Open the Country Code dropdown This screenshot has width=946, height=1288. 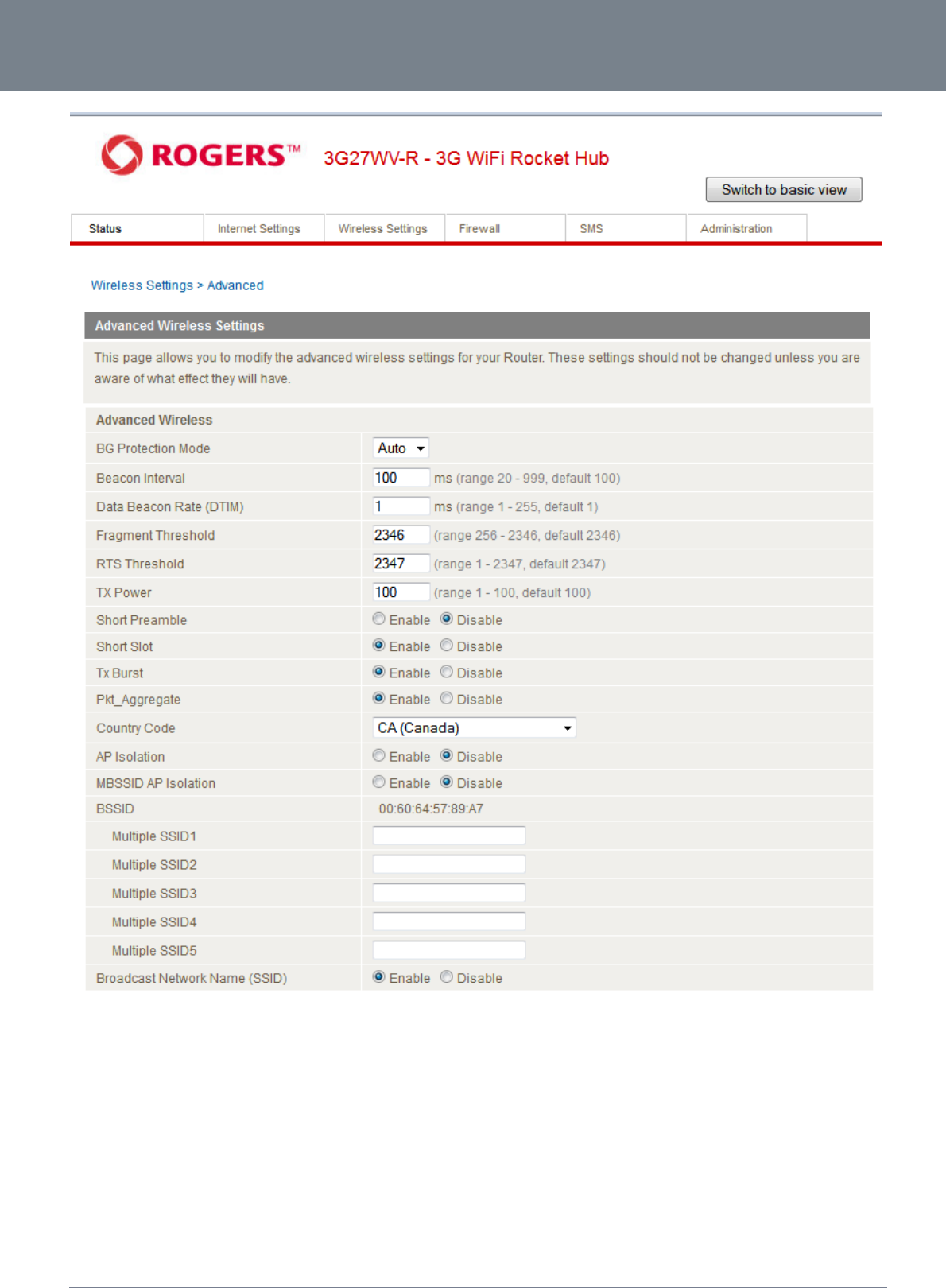(475, 727)
